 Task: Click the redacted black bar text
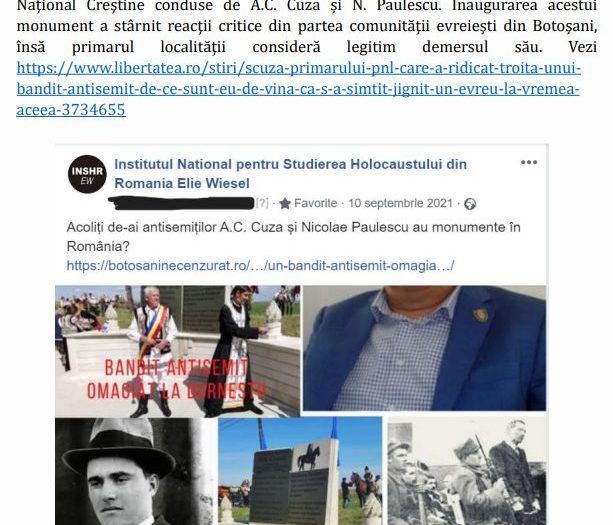(x=181, y=203)
